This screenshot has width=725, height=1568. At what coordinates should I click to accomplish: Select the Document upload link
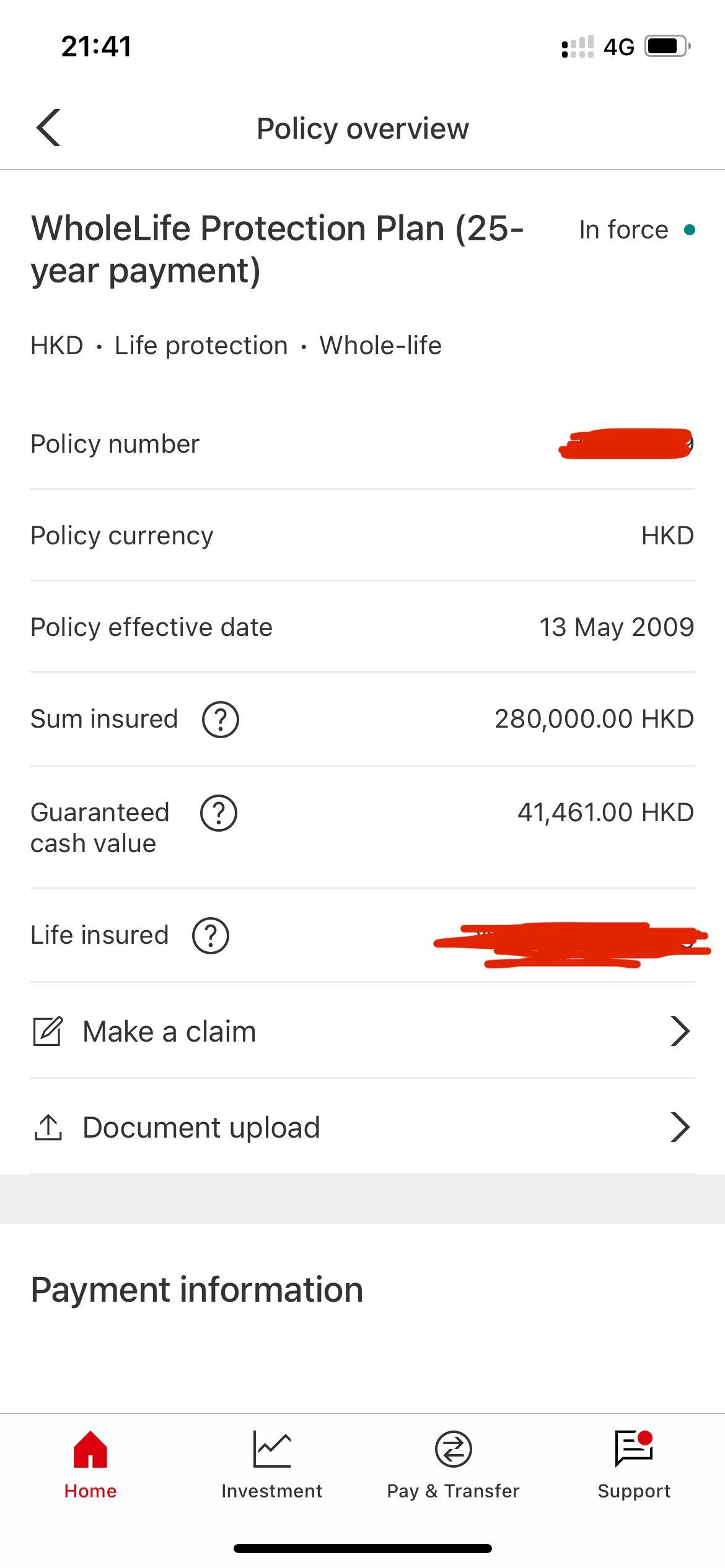click(362, 1127)
